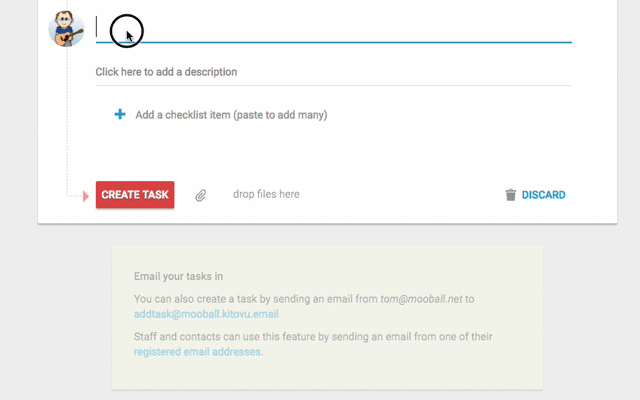This screenshot has width=640, height=400.
Task: Open the addtask@mooball.kitovu.email link
Action: pos(206,314)
